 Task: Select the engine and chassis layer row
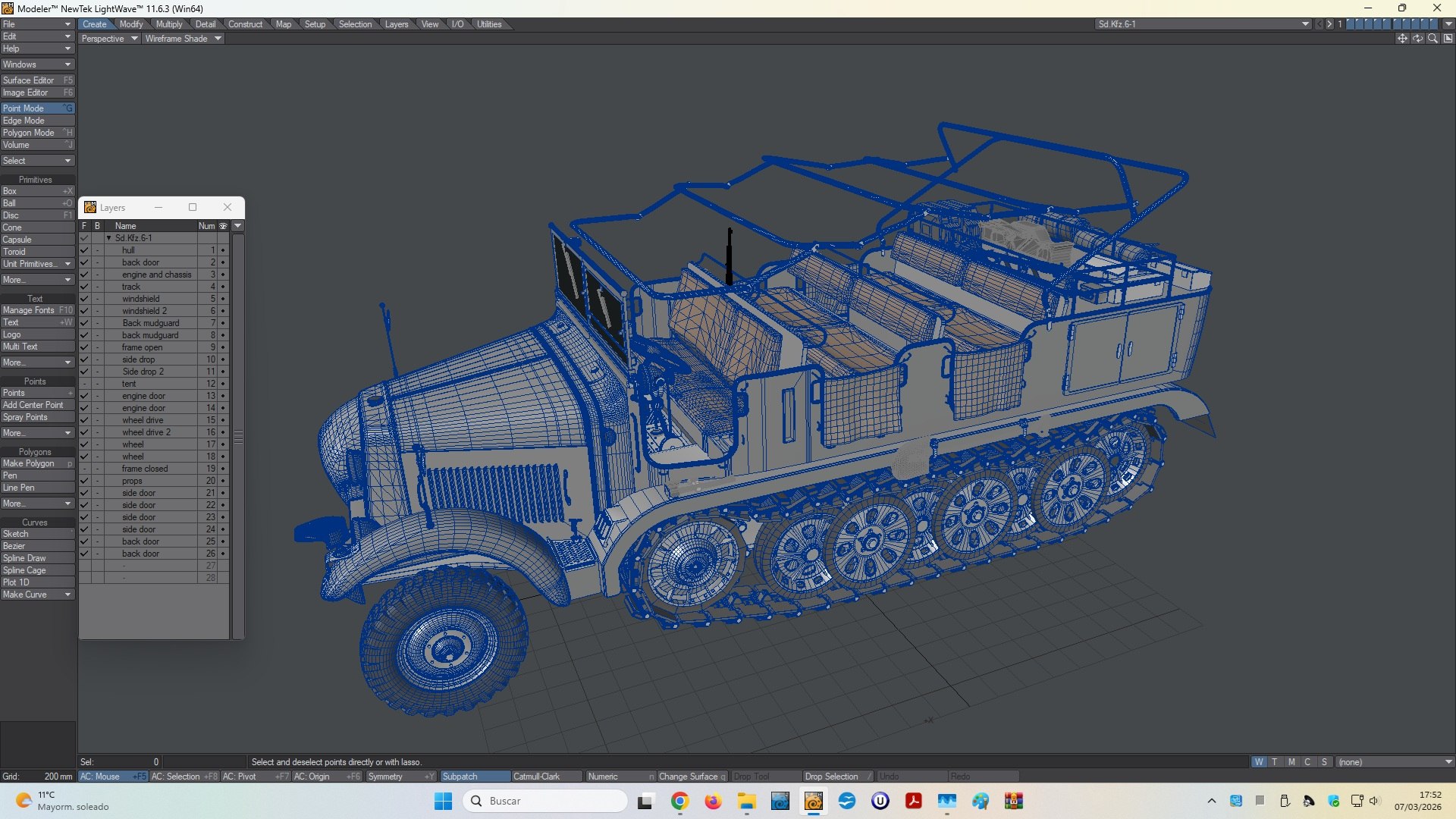[x=154, y=275]
